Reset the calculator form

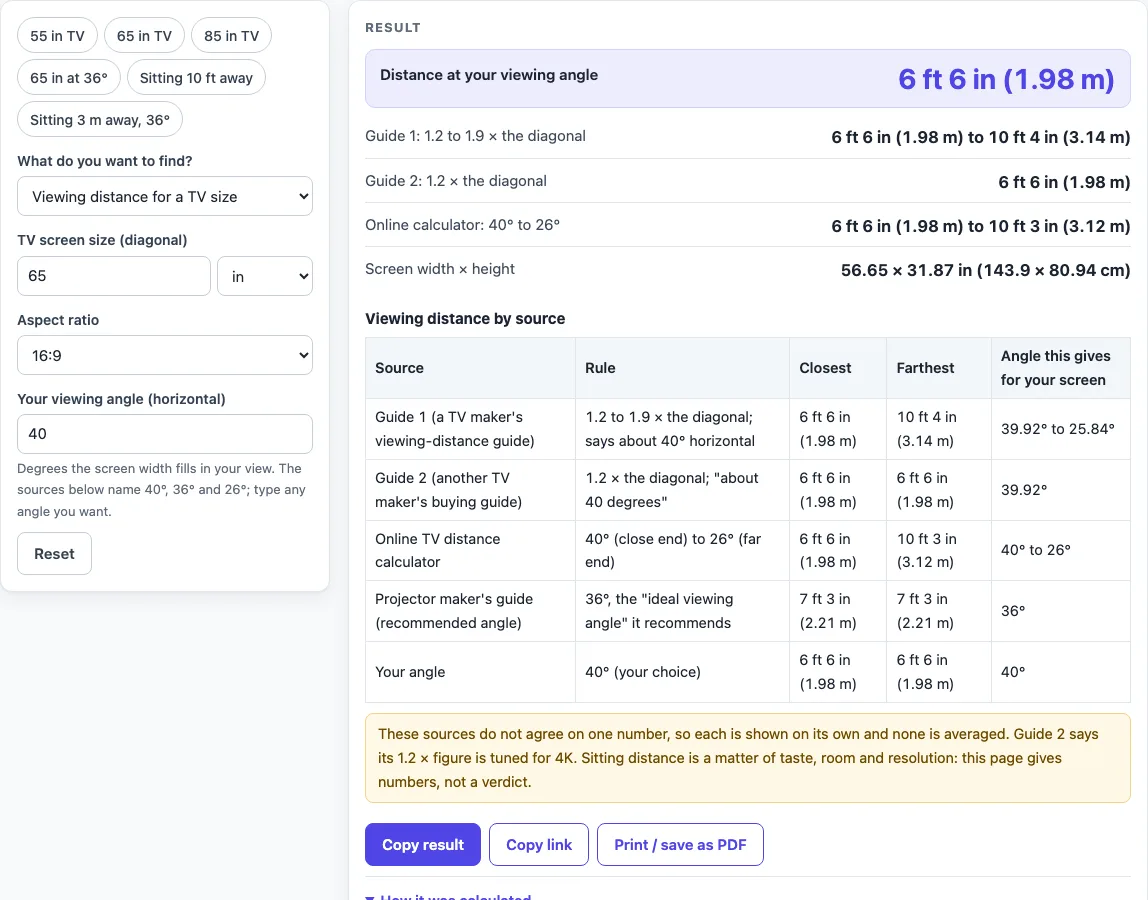[x=54, y=554]
